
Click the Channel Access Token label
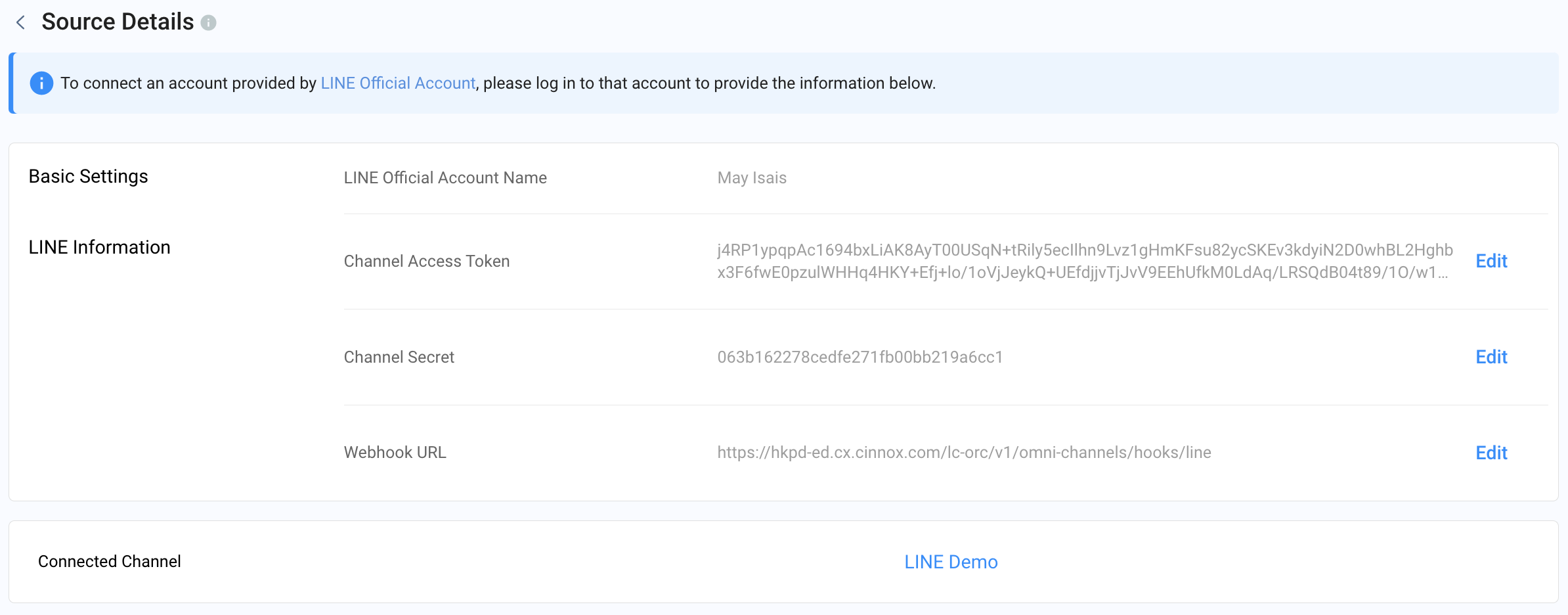[427, 261]
